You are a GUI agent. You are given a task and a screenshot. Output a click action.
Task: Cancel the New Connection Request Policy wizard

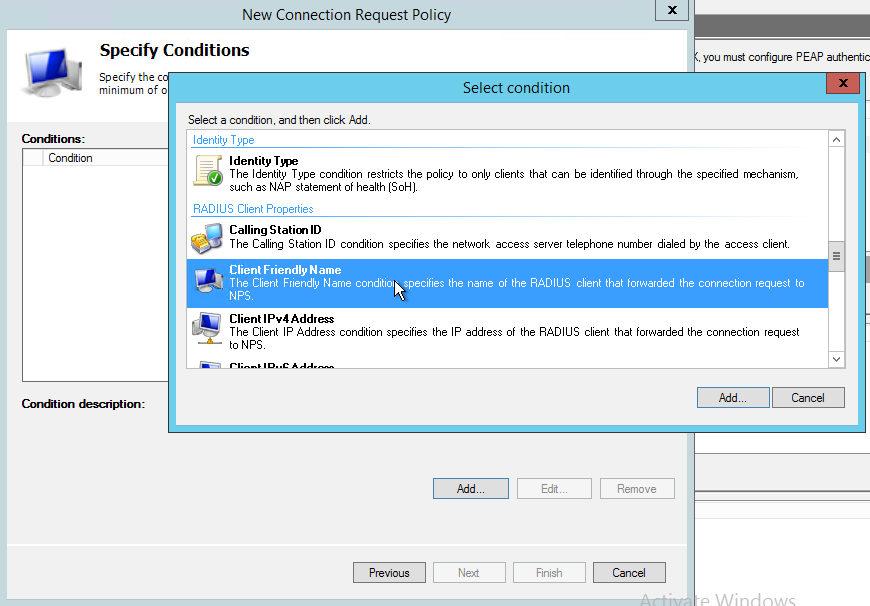point(629,573)
